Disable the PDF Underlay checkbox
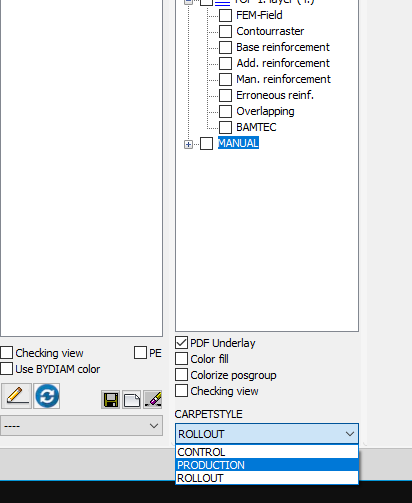This screenshot has height=503, width=412. tap(181, 343)
